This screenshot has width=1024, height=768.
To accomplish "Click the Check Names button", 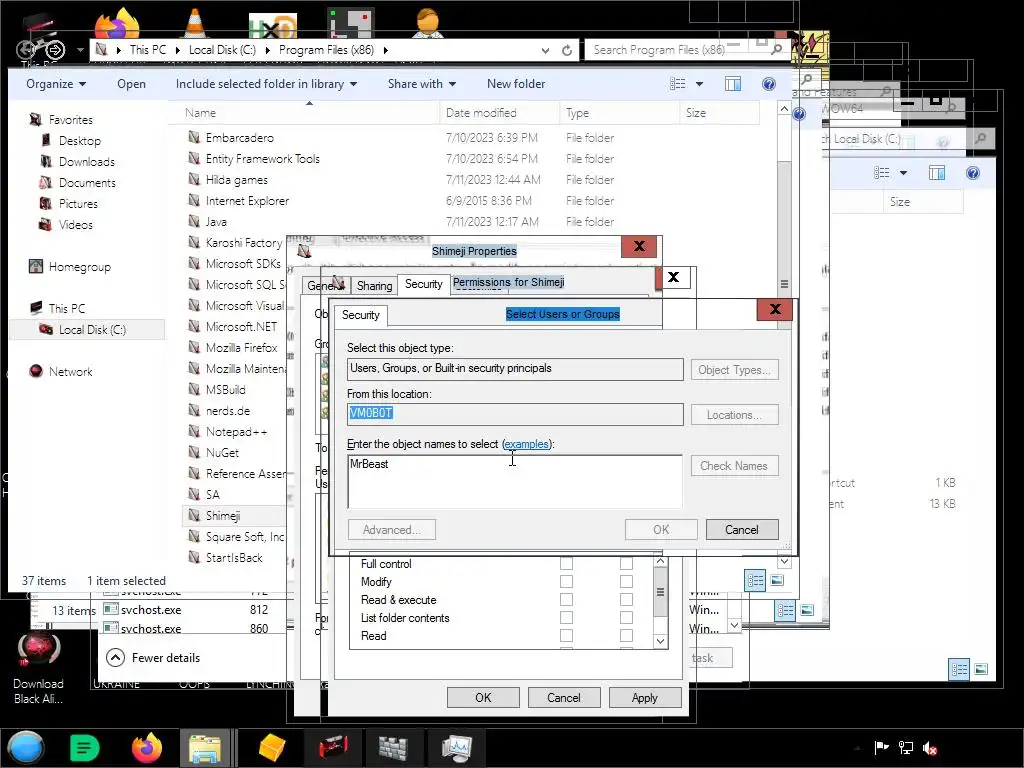I will point(735,466).
